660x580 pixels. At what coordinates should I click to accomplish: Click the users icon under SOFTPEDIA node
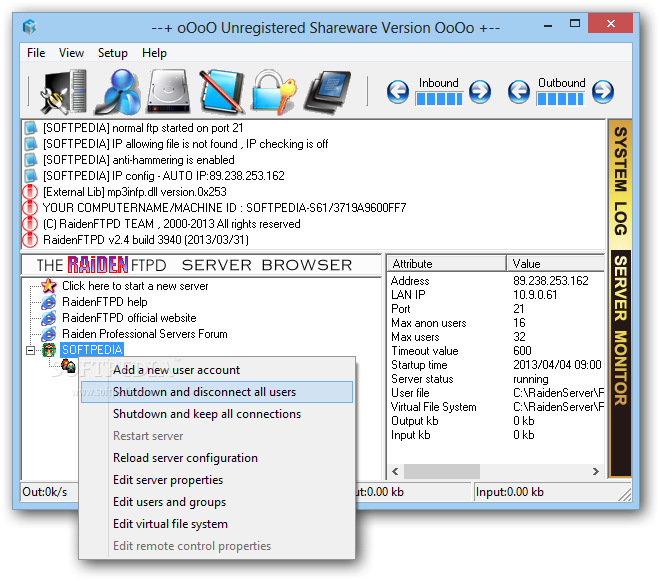tap(68, 366)
